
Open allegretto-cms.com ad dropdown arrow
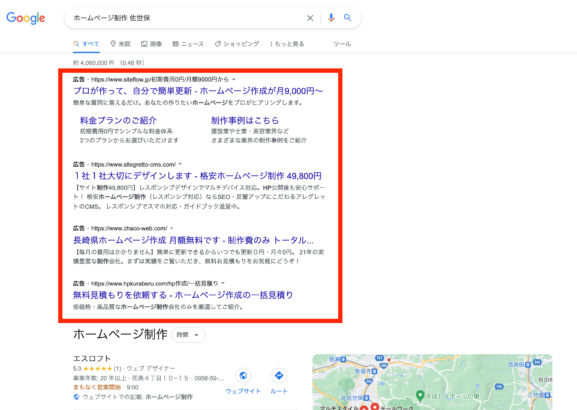click(x=180, y=164)
